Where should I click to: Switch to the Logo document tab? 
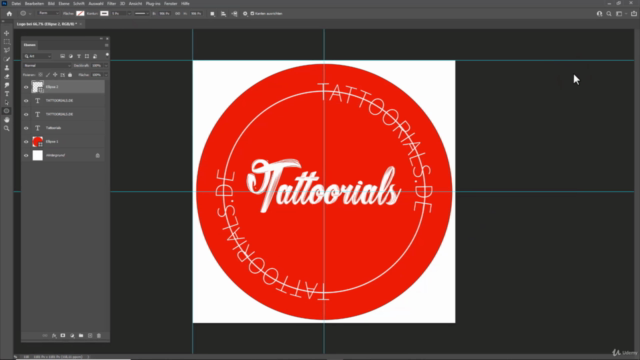coord(47,24)
